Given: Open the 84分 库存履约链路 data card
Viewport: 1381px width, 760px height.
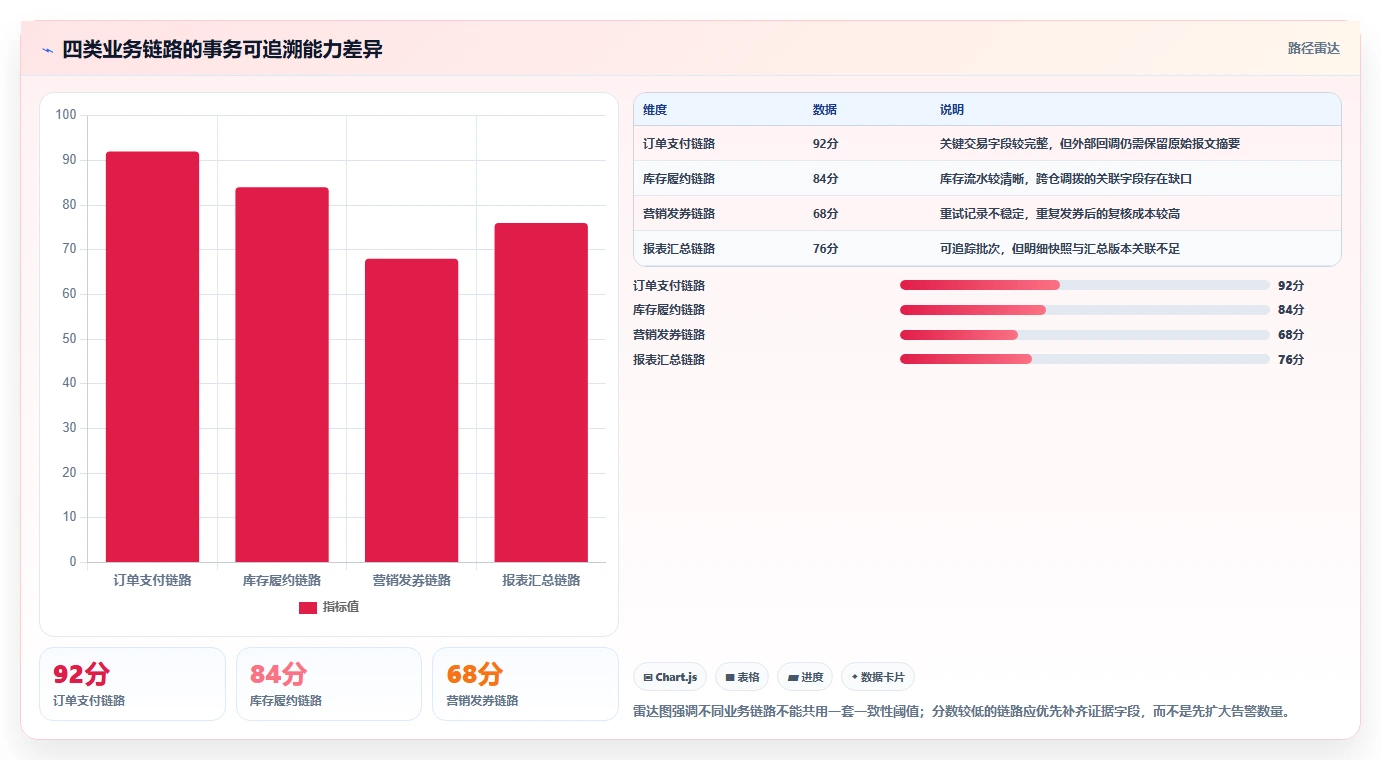Looking at the screenshot, I should coord(329,684).
